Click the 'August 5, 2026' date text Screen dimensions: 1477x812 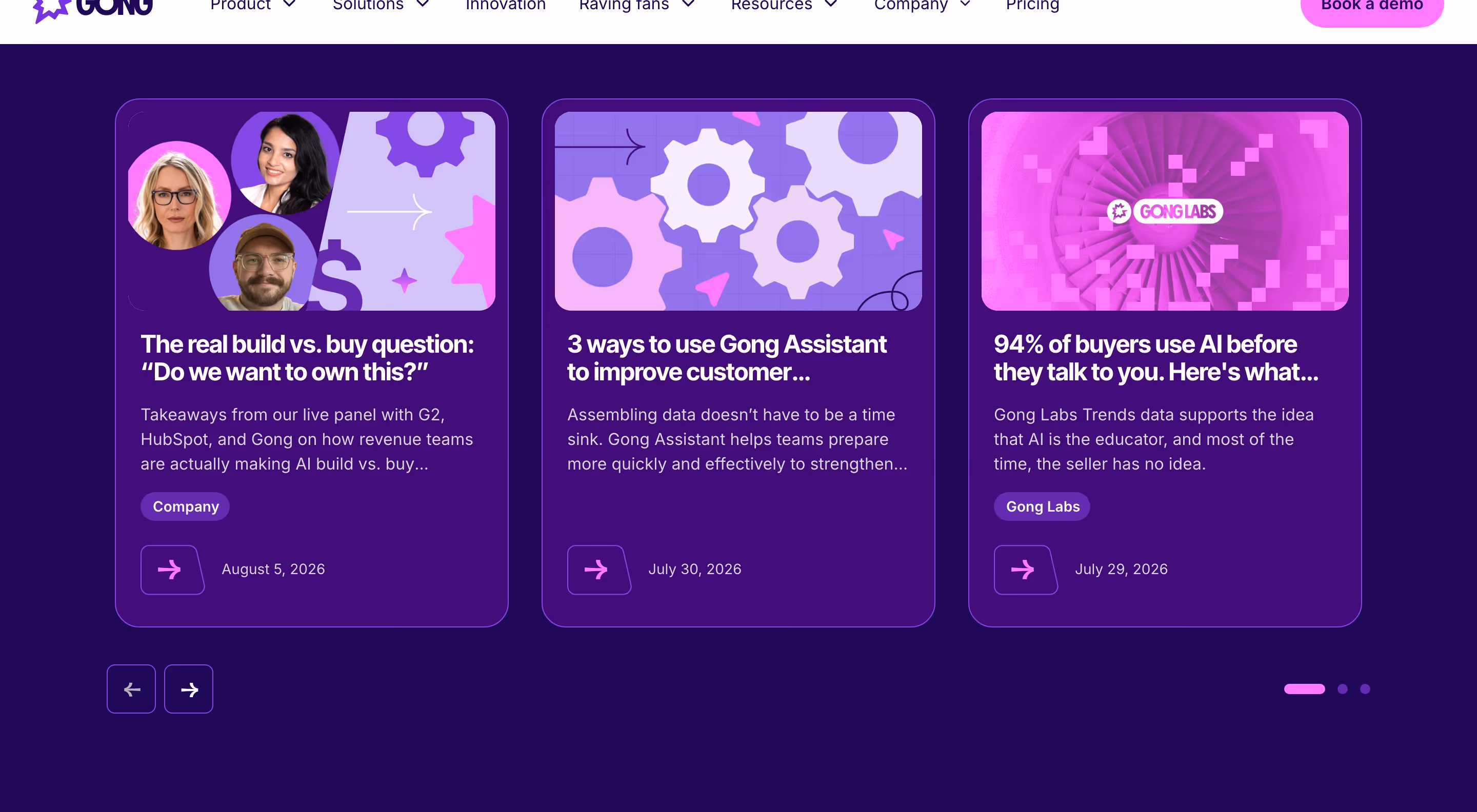pyautogui.click(x=273, y=569)
